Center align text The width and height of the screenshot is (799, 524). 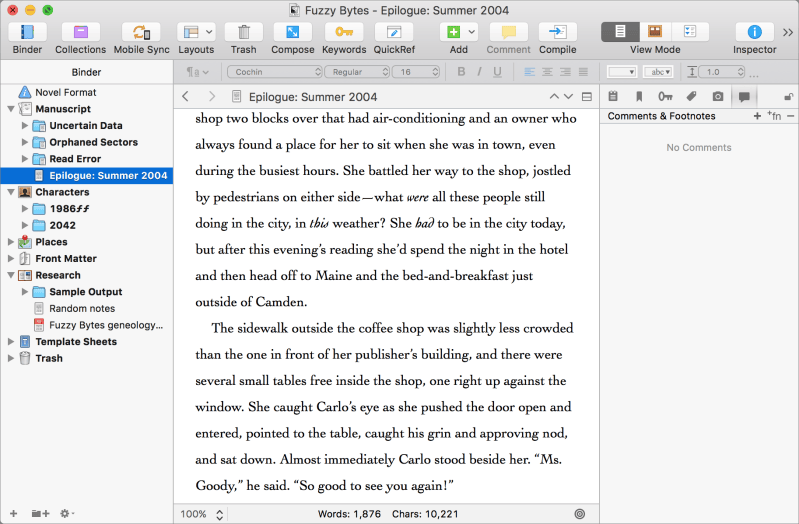pyautogui.click(x=547, y=72)
